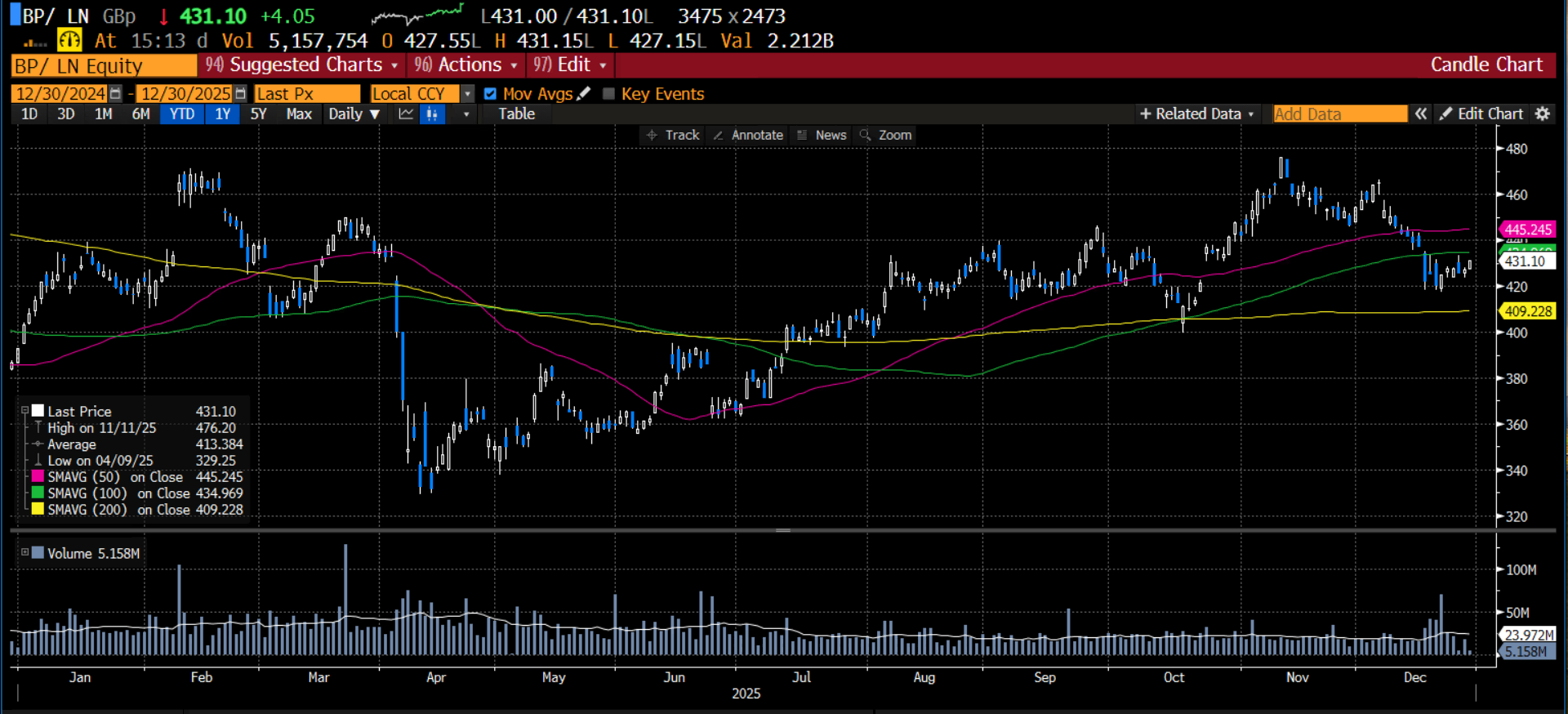Click the Edit Chart button
1568x714 pixels.
pyautogui.click(x=1481, y=114)
